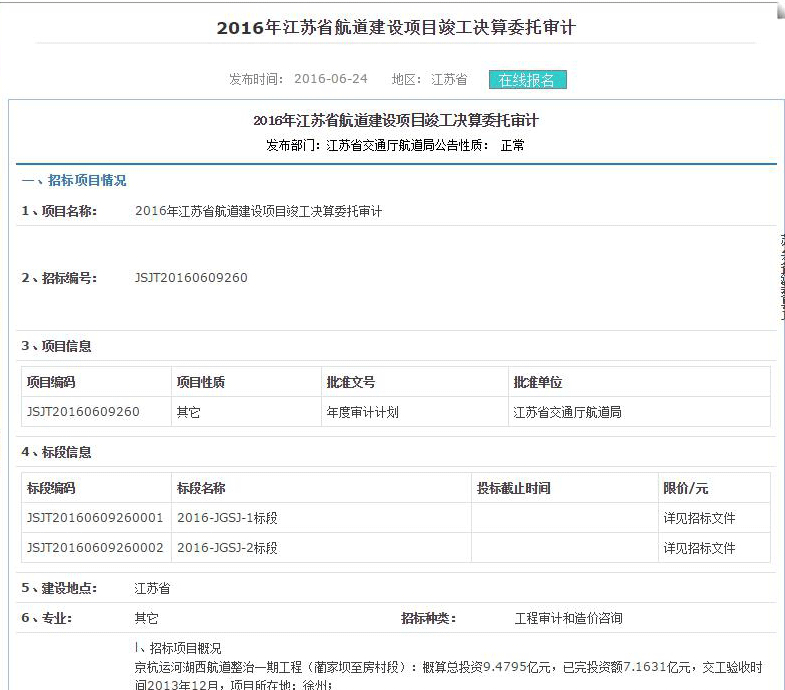Click the 京杭运河湖西航道整治一期工程 paragraph

(448, 675)
